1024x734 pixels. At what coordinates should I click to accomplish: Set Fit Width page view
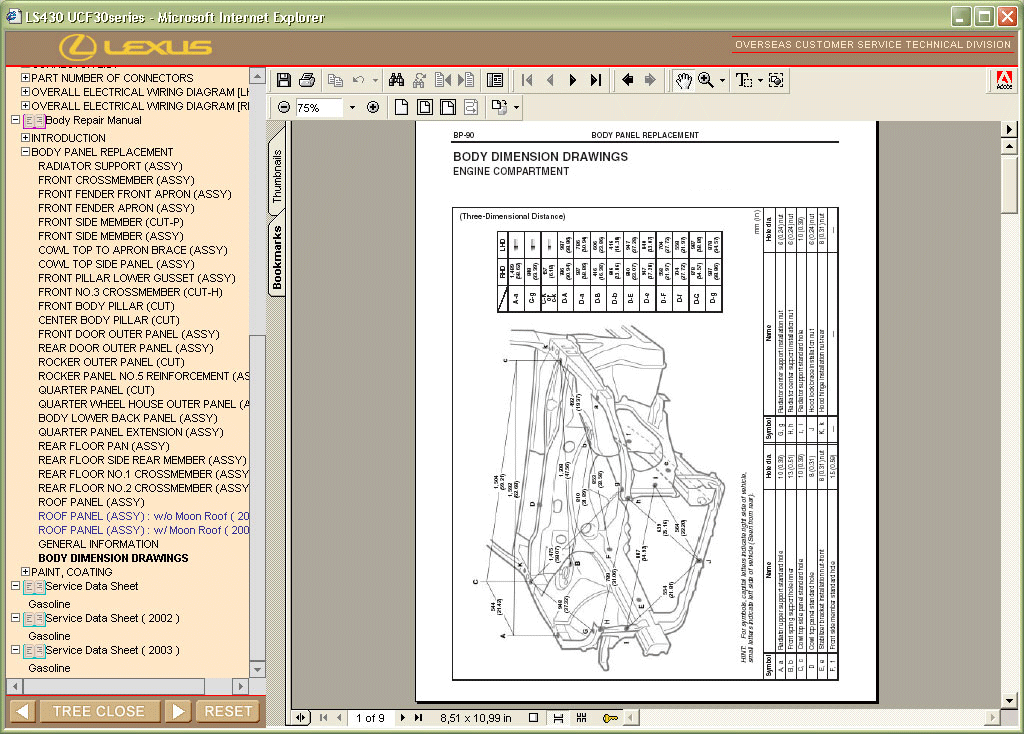click(x=448, y=107)
